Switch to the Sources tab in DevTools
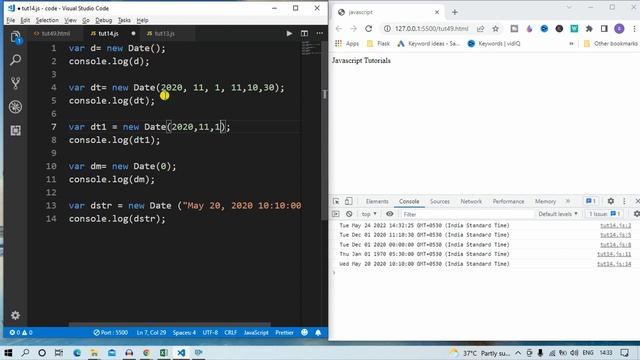This screenshot has height=360, width=640. coord(440,201)
